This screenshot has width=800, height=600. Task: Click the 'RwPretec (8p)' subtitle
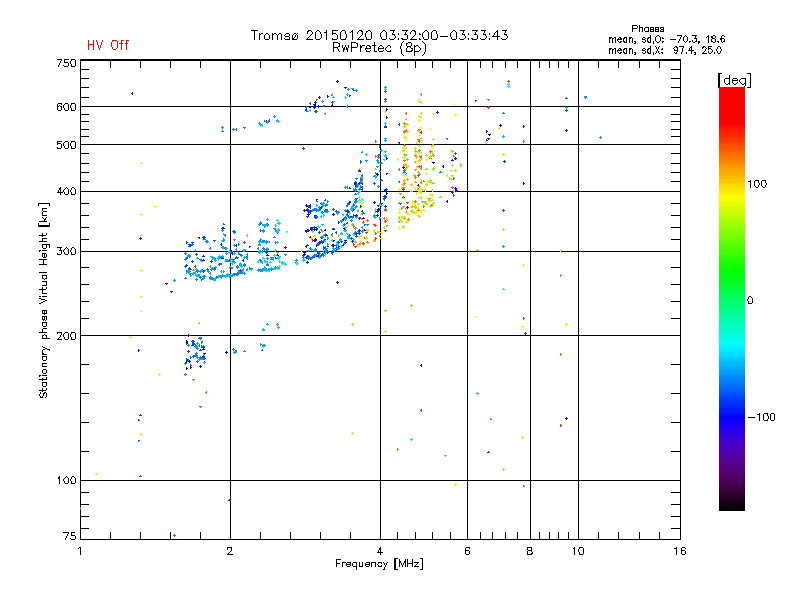pyautogui.click(x=379, y=48)
